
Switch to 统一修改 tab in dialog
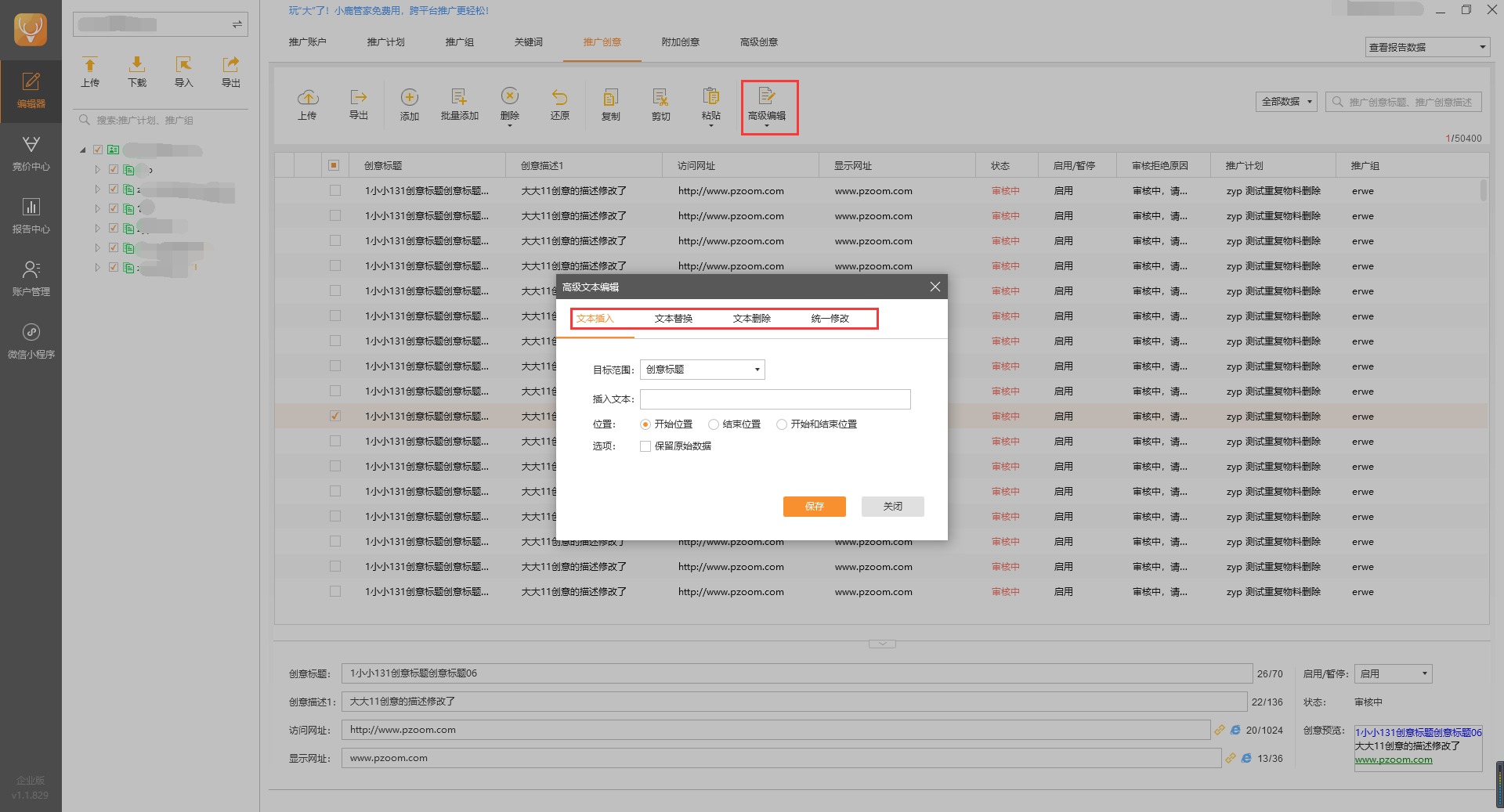tap(830, 319)
